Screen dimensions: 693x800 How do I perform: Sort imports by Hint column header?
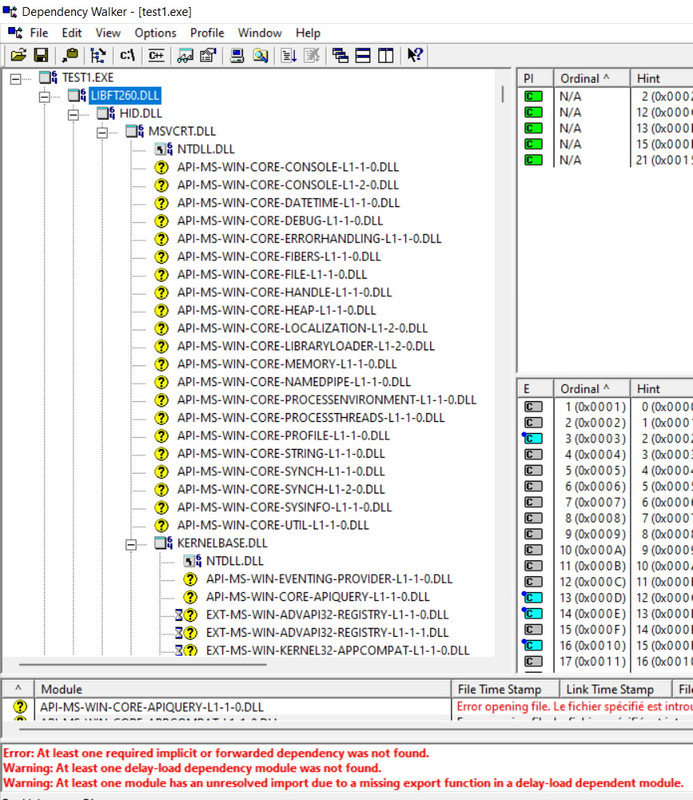[x=662, y=78]
